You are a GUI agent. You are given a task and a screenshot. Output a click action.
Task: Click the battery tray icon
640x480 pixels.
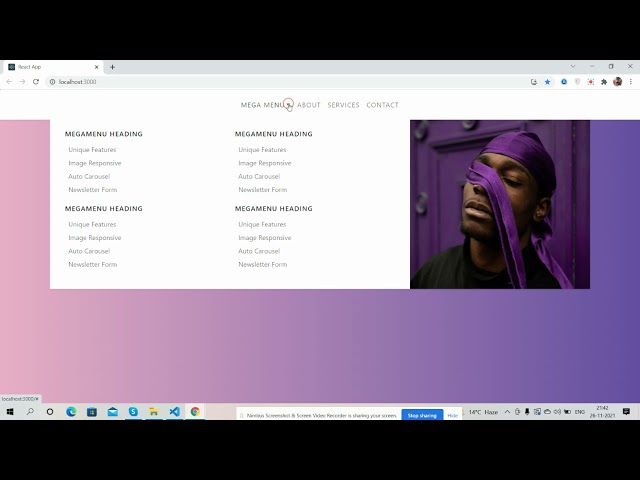(567, 412)
